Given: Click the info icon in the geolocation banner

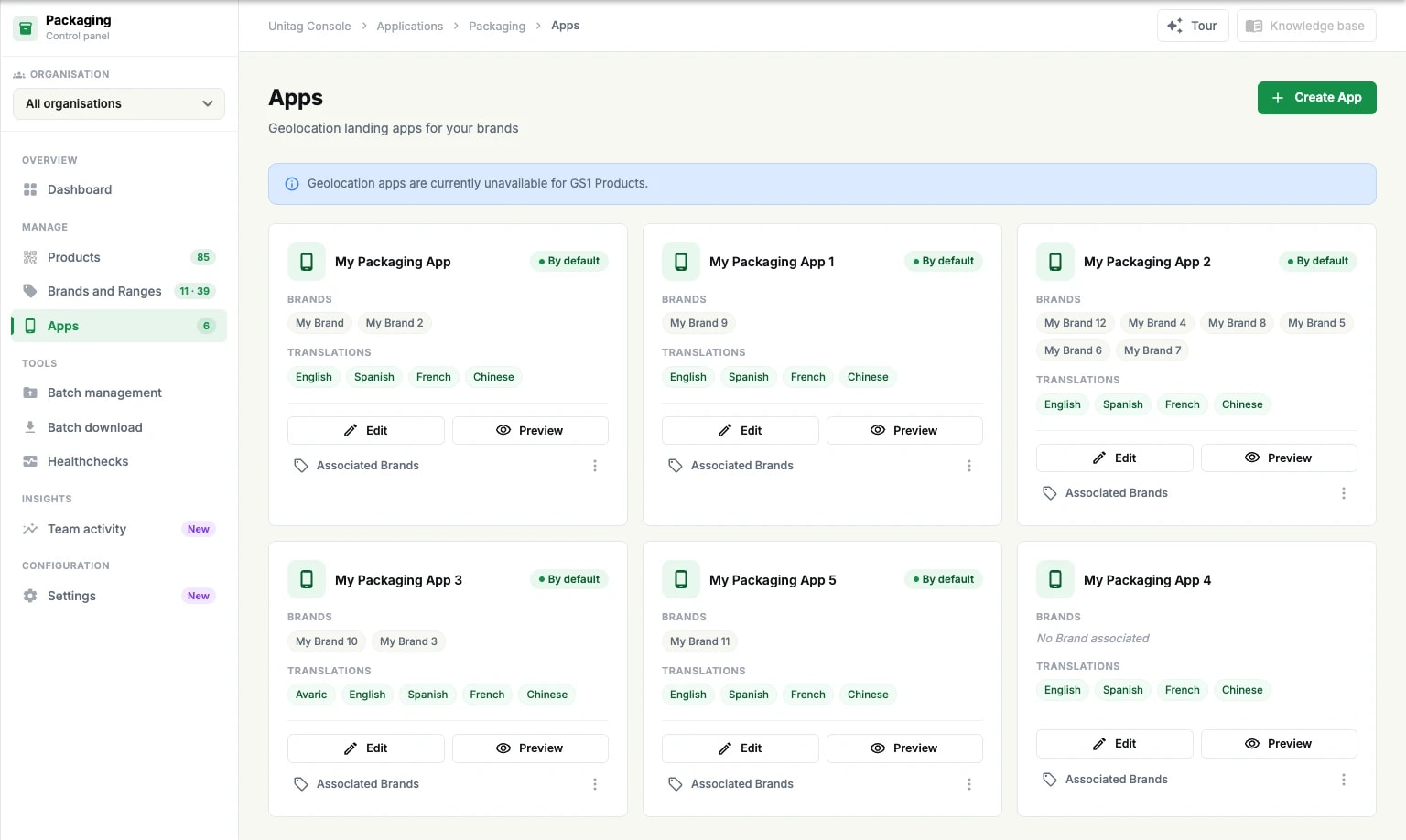Looking at the screenshot, I should click(292, 184).
